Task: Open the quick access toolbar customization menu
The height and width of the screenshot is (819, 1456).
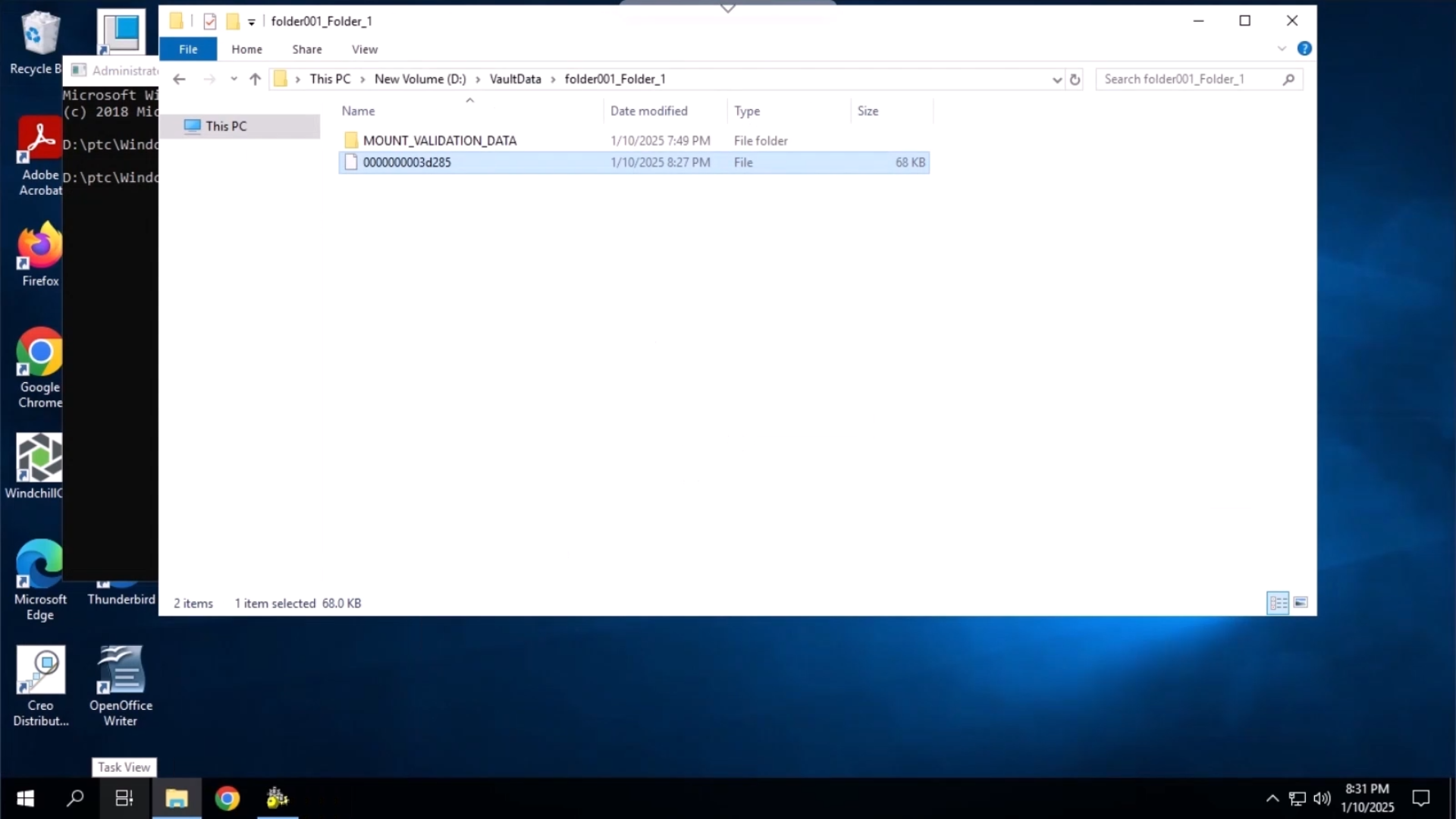Action: coord(250,21)
